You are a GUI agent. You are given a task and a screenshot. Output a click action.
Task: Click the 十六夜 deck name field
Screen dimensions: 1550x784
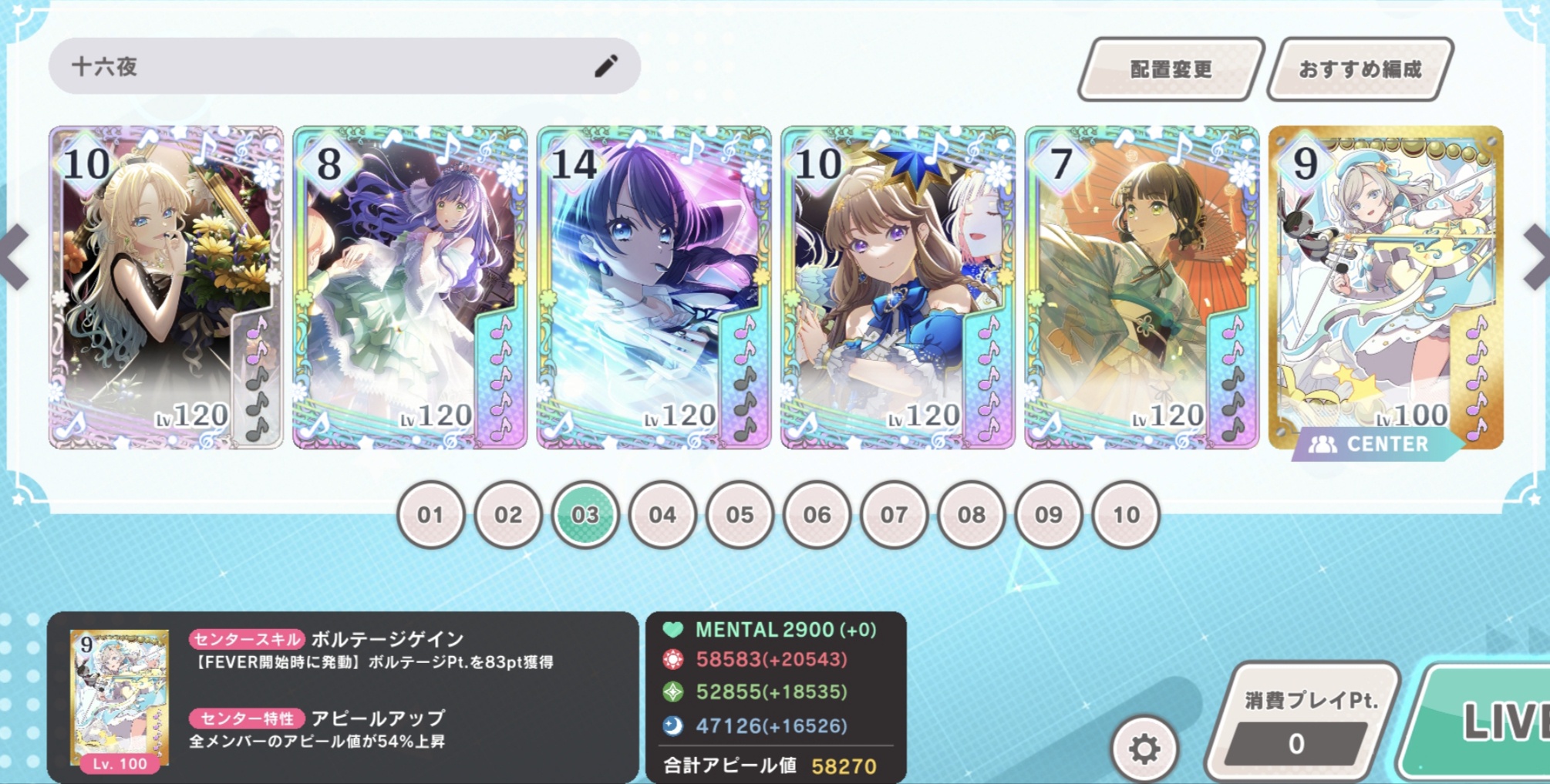click(345, 66)
